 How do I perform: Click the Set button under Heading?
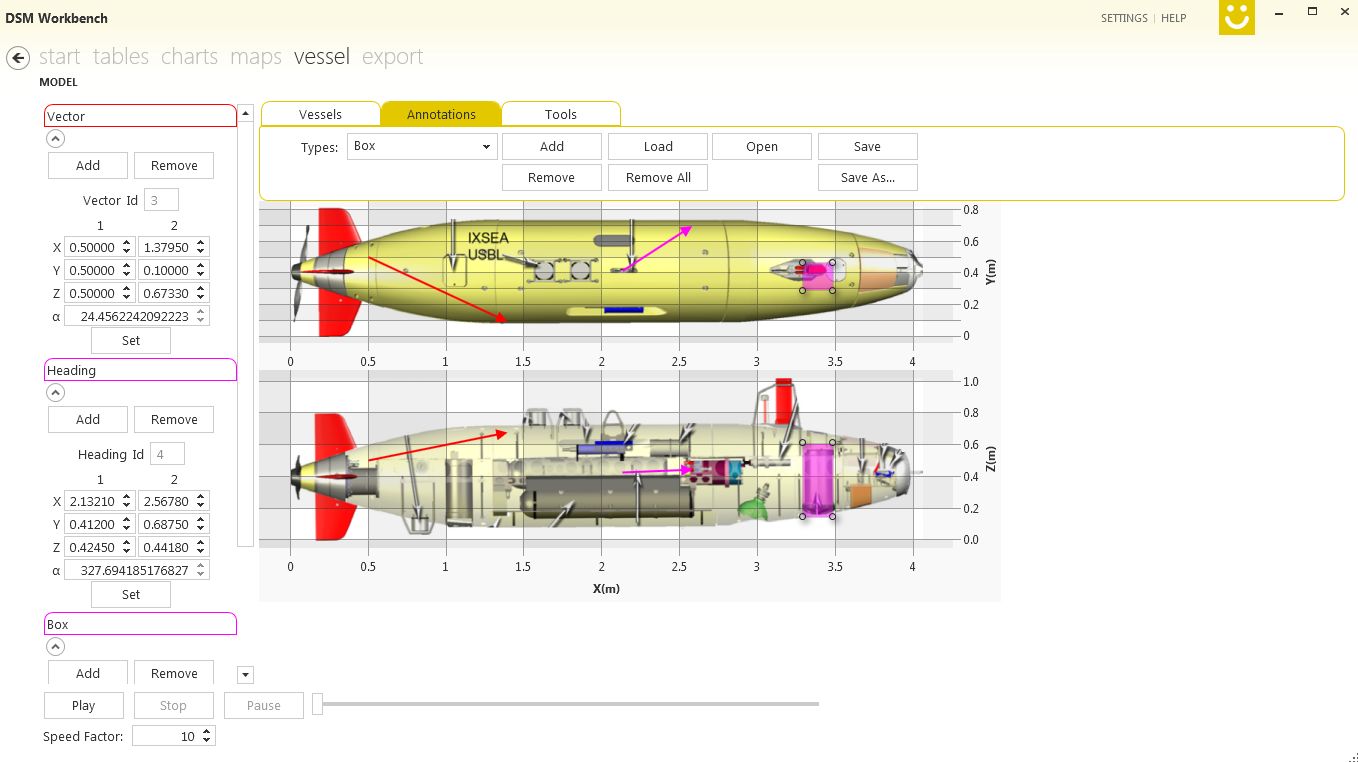[131, 594]
